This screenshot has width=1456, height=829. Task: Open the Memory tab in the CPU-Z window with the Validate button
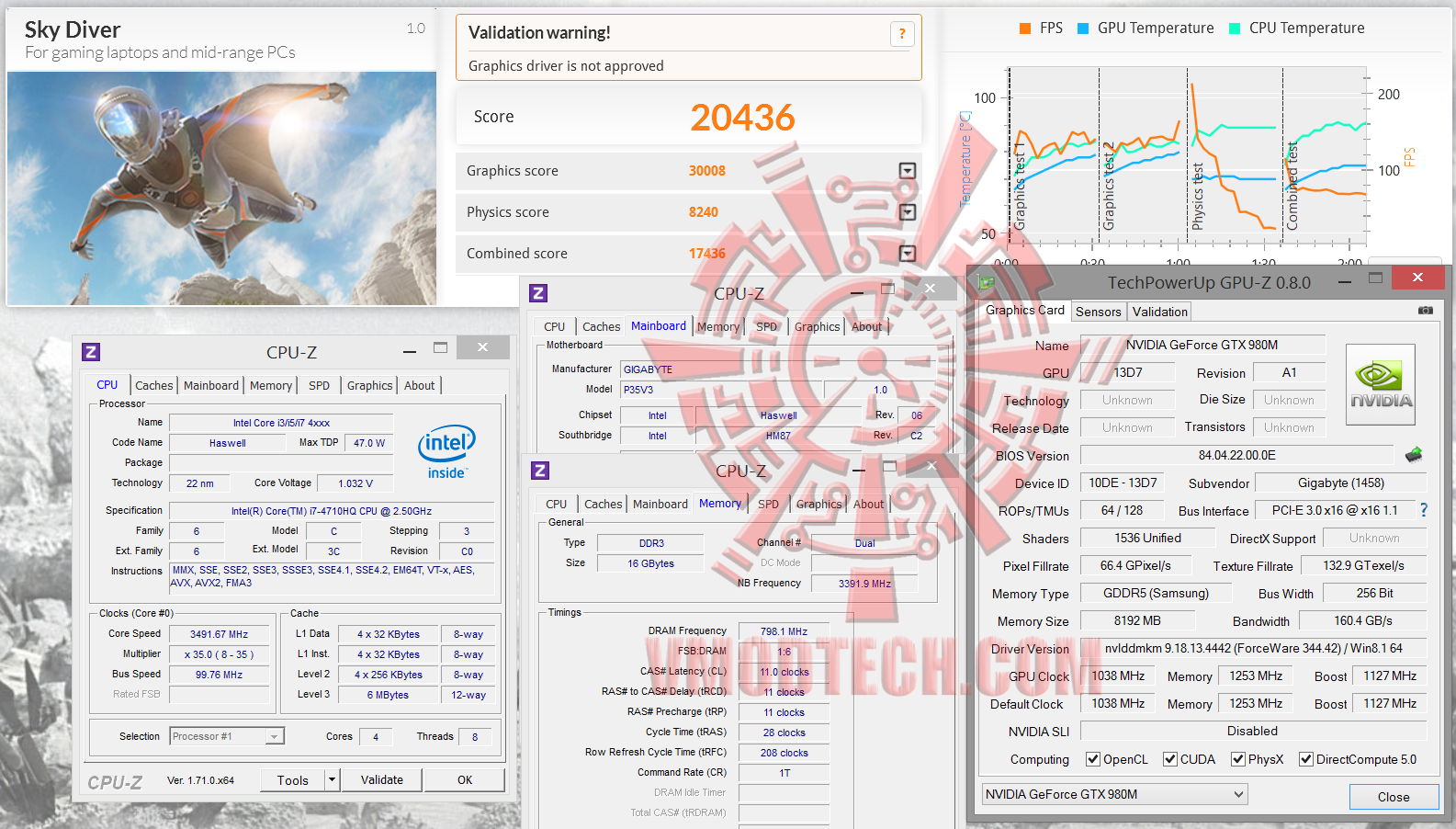click(x=271, y=386)
